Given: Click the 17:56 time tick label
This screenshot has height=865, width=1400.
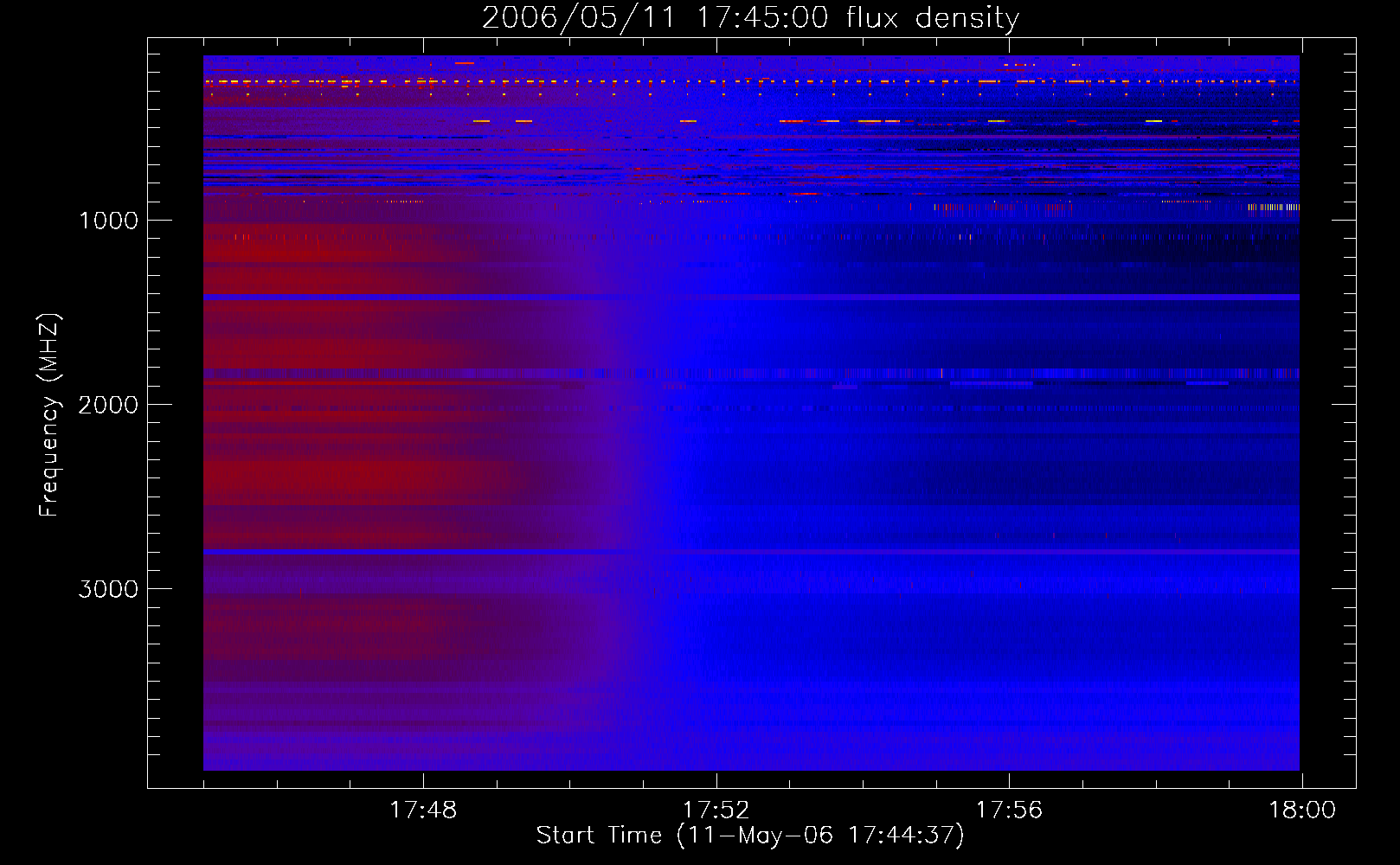Looking at the screenshot, I should 1009,811.
